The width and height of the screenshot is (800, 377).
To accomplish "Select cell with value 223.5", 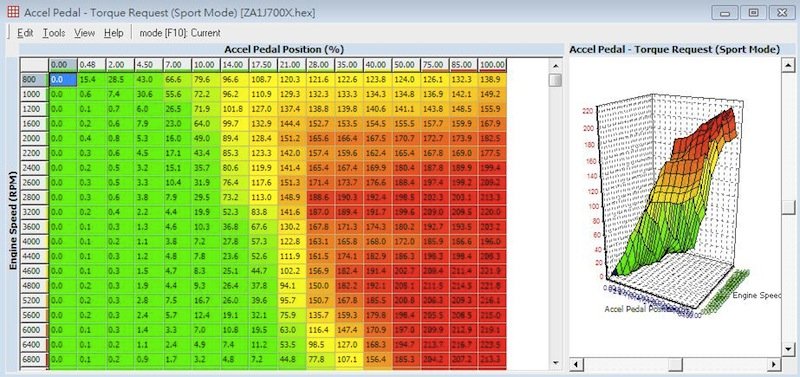I will coord(492,345).
